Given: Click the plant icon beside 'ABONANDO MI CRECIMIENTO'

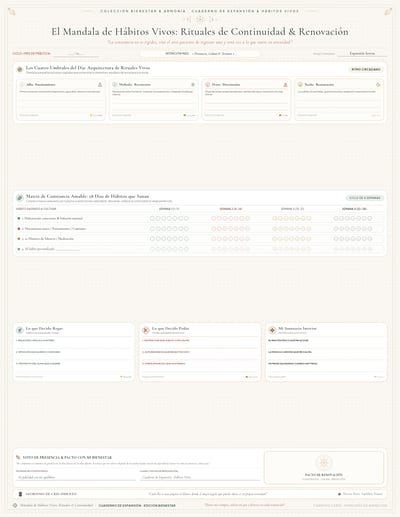Looking at the screenshot, I should click(20, 494).
